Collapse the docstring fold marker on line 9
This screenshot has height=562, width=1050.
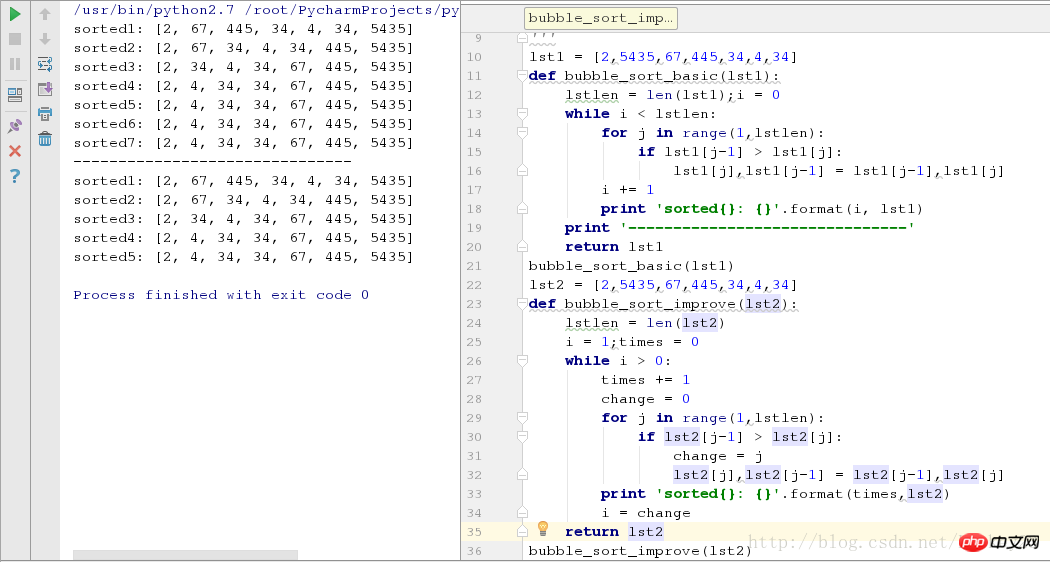(522, 39)
